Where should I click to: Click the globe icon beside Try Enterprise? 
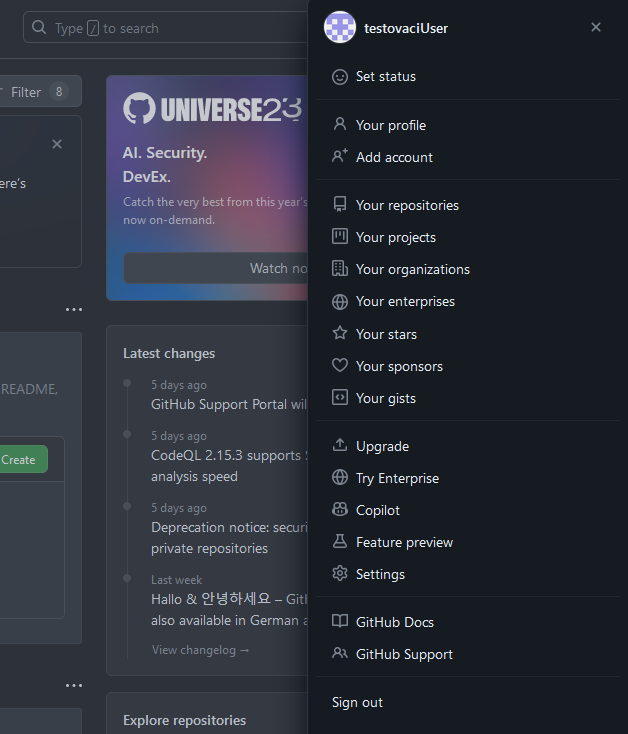340,477
